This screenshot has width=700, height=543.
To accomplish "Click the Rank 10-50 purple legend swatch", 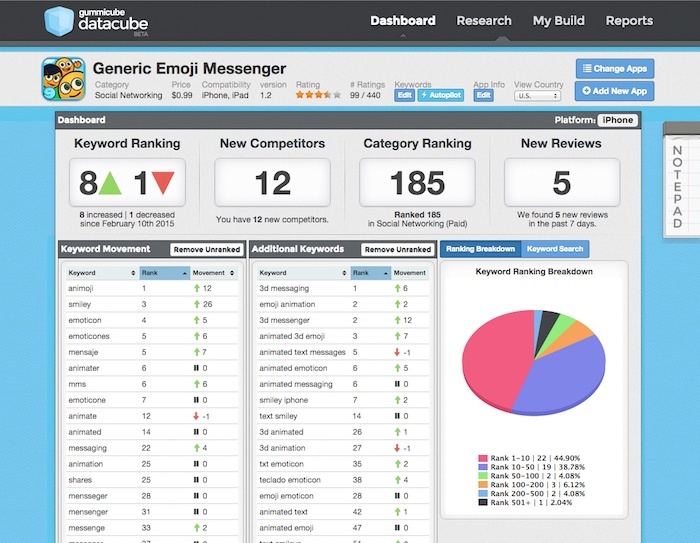I will [483, 467].
